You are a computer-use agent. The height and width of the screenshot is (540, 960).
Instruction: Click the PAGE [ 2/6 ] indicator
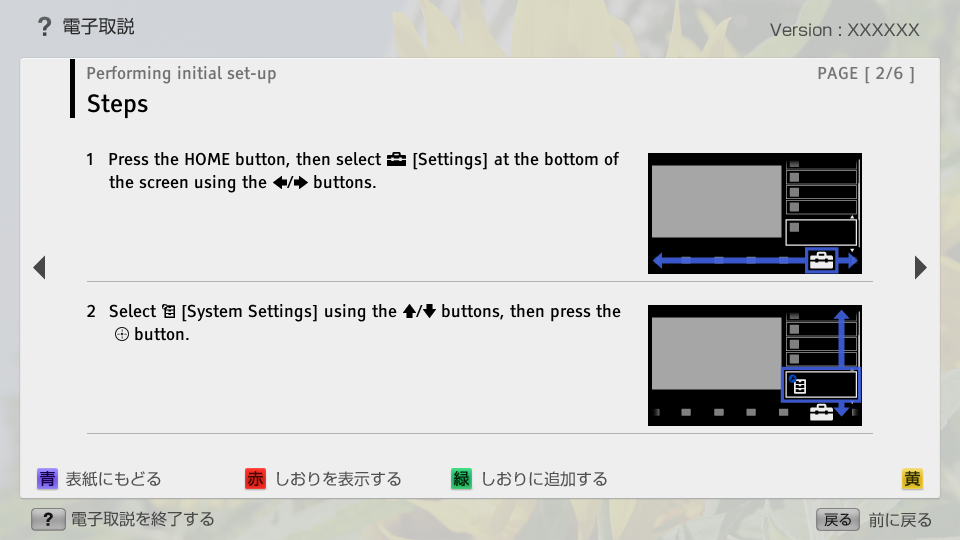(866, 73)
